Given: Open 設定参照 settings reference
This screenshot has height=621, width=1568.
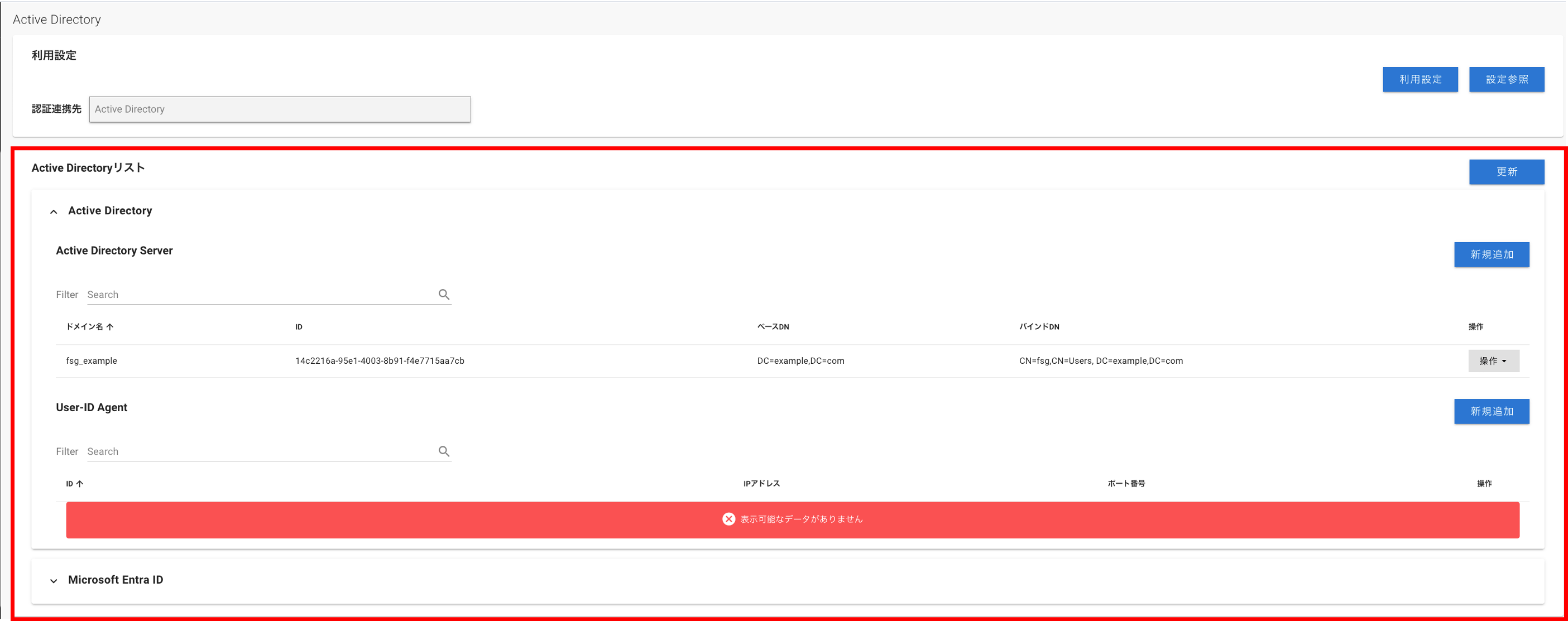Looking at the screenshot, I should pyautogui.click(x=1506, y=79).
